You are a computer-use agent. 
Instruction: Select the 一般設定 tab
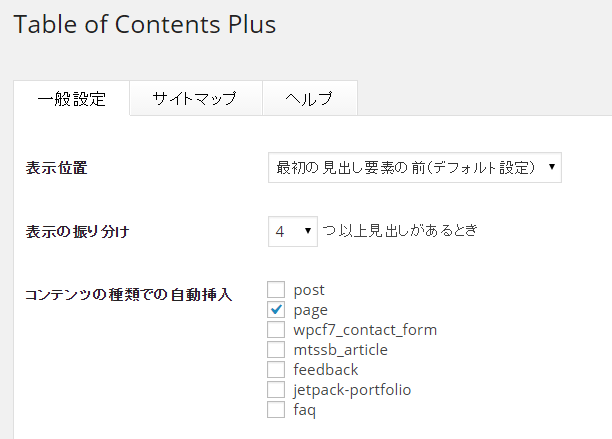pos(71,99)
